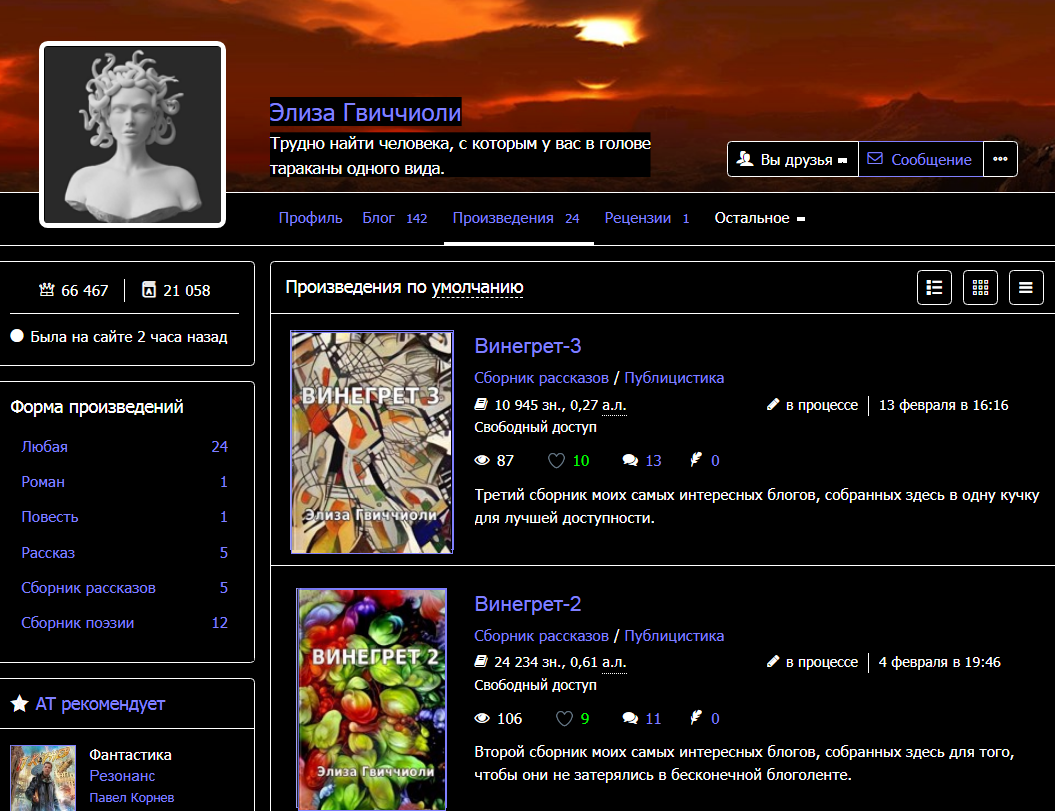This screenshot has width=1055, height=811.
Task: Click the page size icon beside 10 945 зн.
Action: point(480,404)
